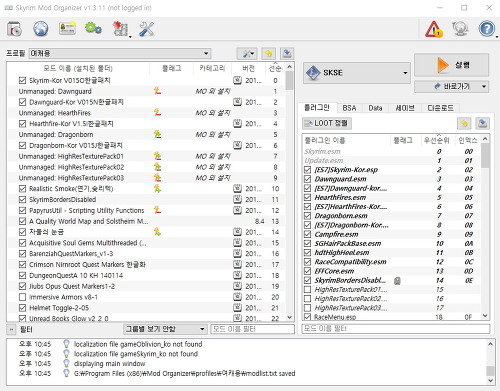
Task: Switch to the saves tab
Action: (x=405, y=108)
